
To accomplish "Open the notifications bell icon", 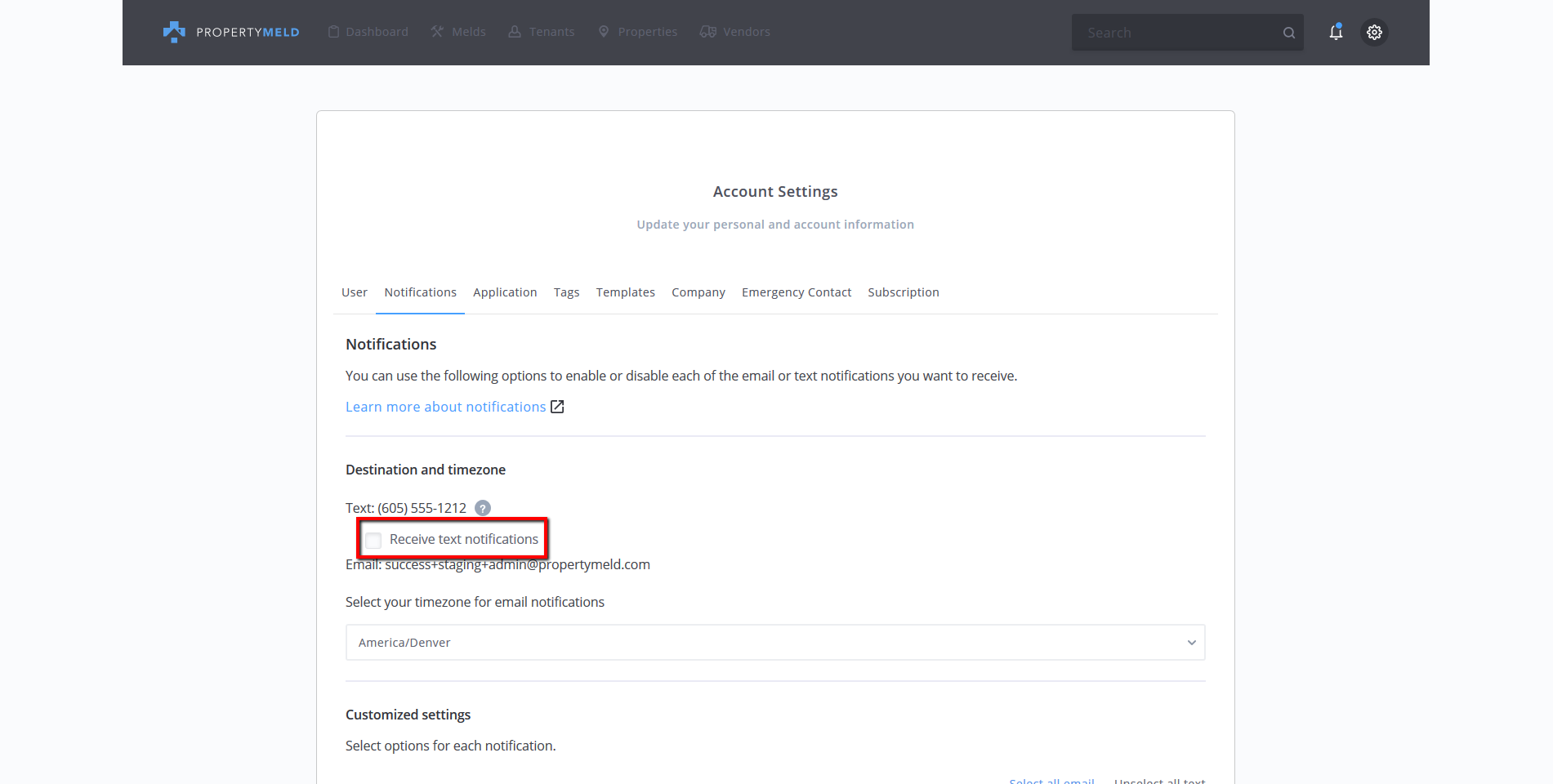I will (x=1336, y=32).
